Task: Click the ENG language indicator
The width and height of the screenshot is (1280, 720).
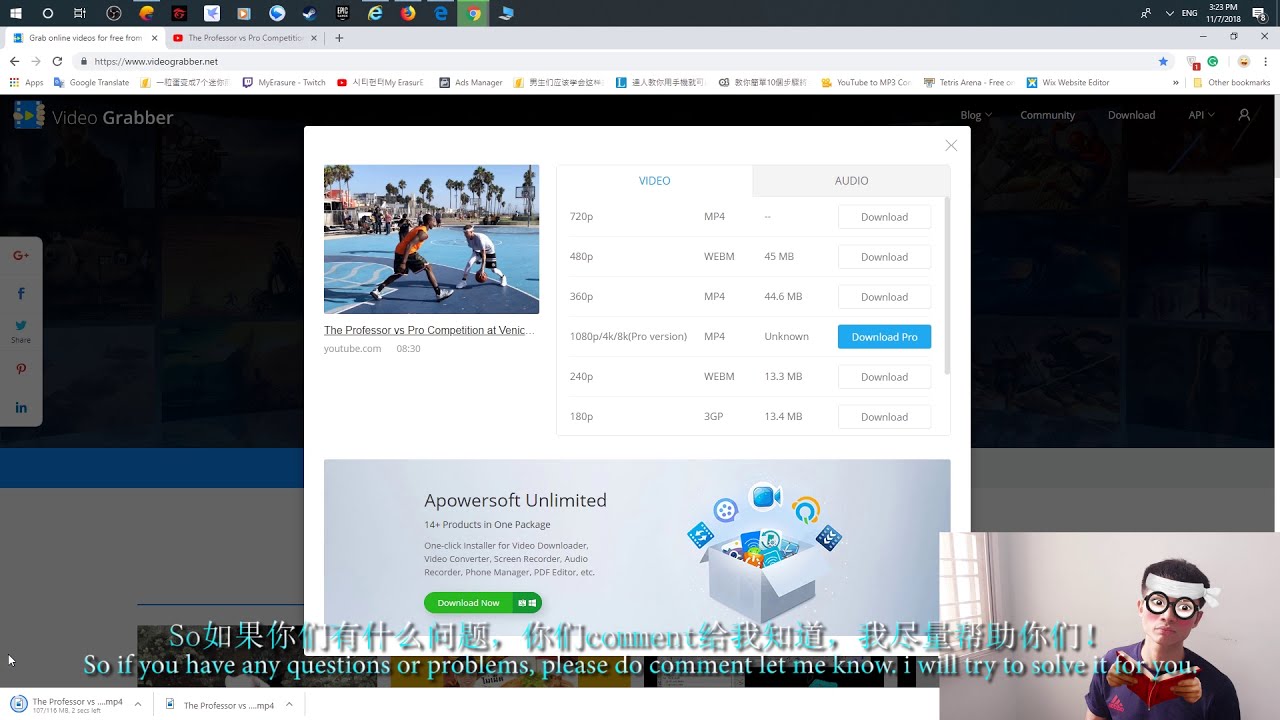Action: (x=1189, y=13)
